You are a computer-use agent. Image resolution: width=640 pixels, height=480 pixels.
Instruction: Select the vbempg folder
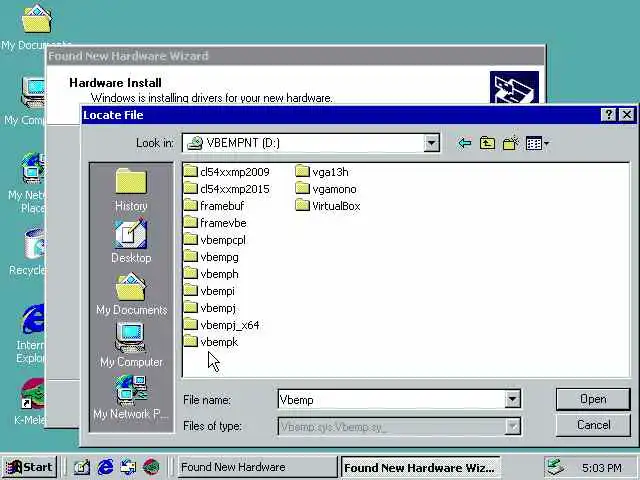pos(211,257)
